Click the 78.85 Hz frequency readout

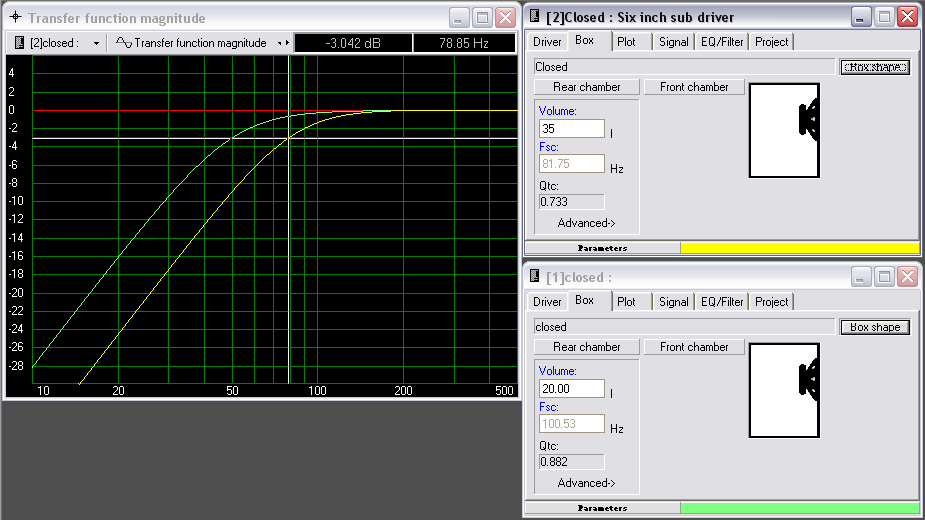tap(464, 43)
